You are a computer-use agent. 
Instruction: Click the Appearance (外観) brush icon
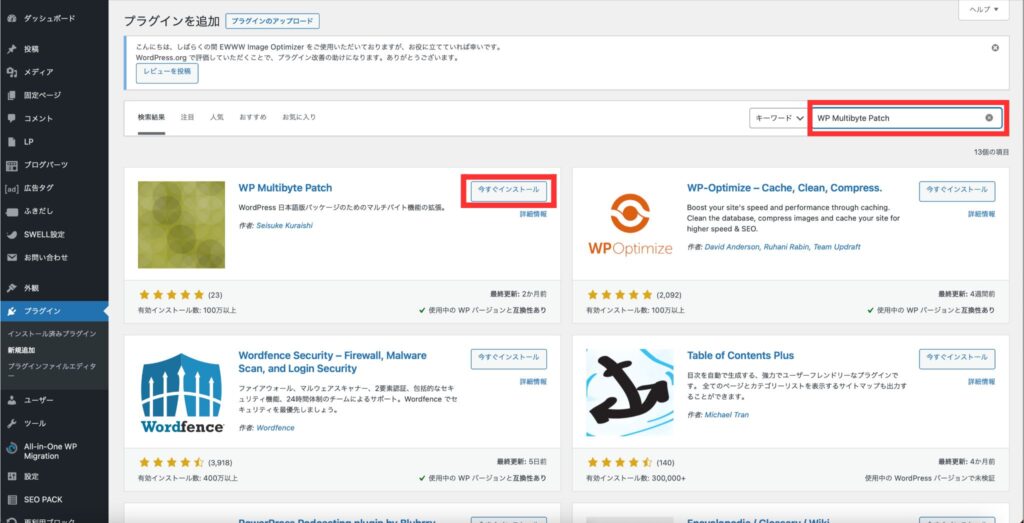tap(11, 288)
